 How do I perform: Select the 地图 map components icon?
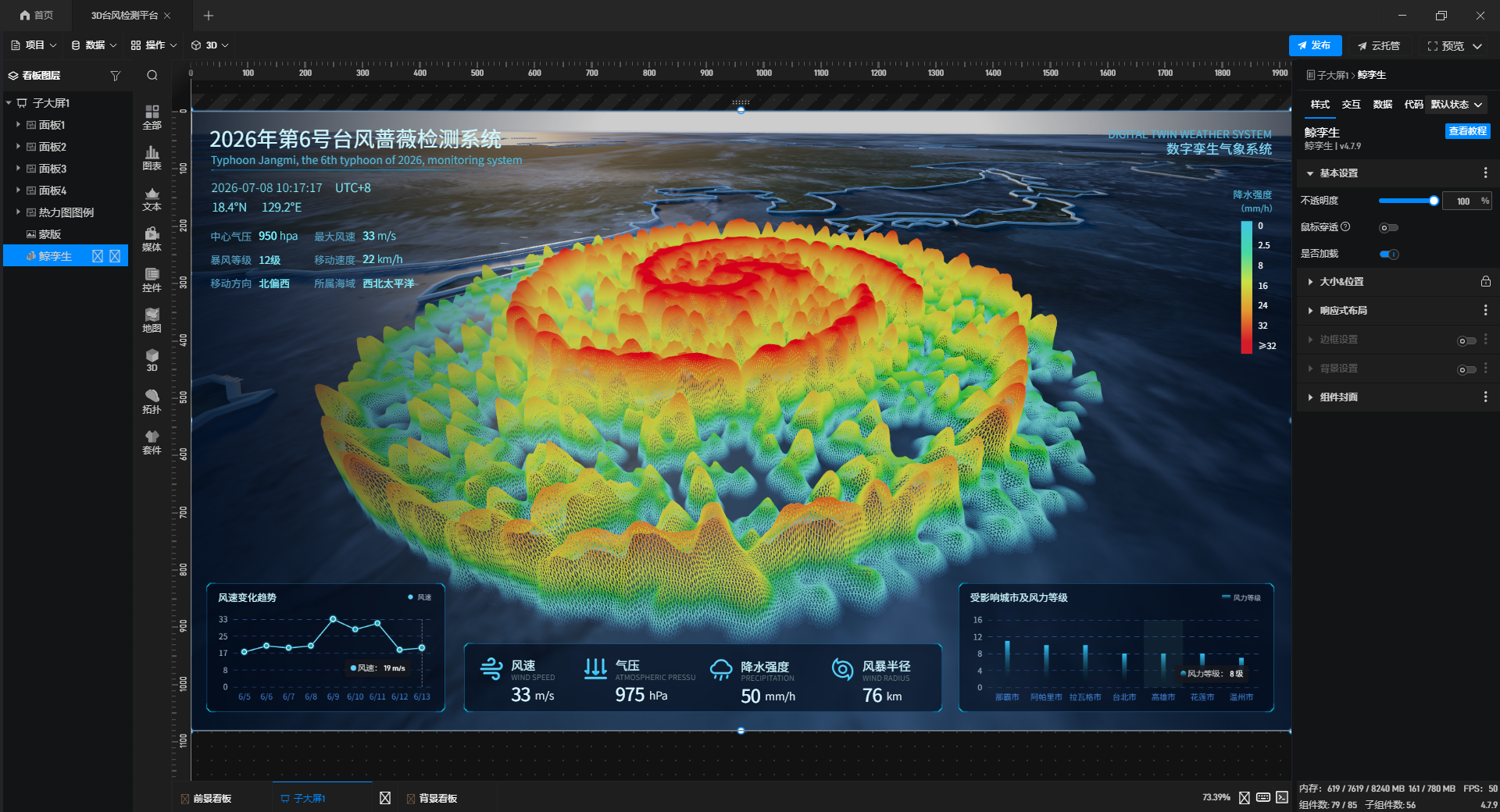click(152, 320)
